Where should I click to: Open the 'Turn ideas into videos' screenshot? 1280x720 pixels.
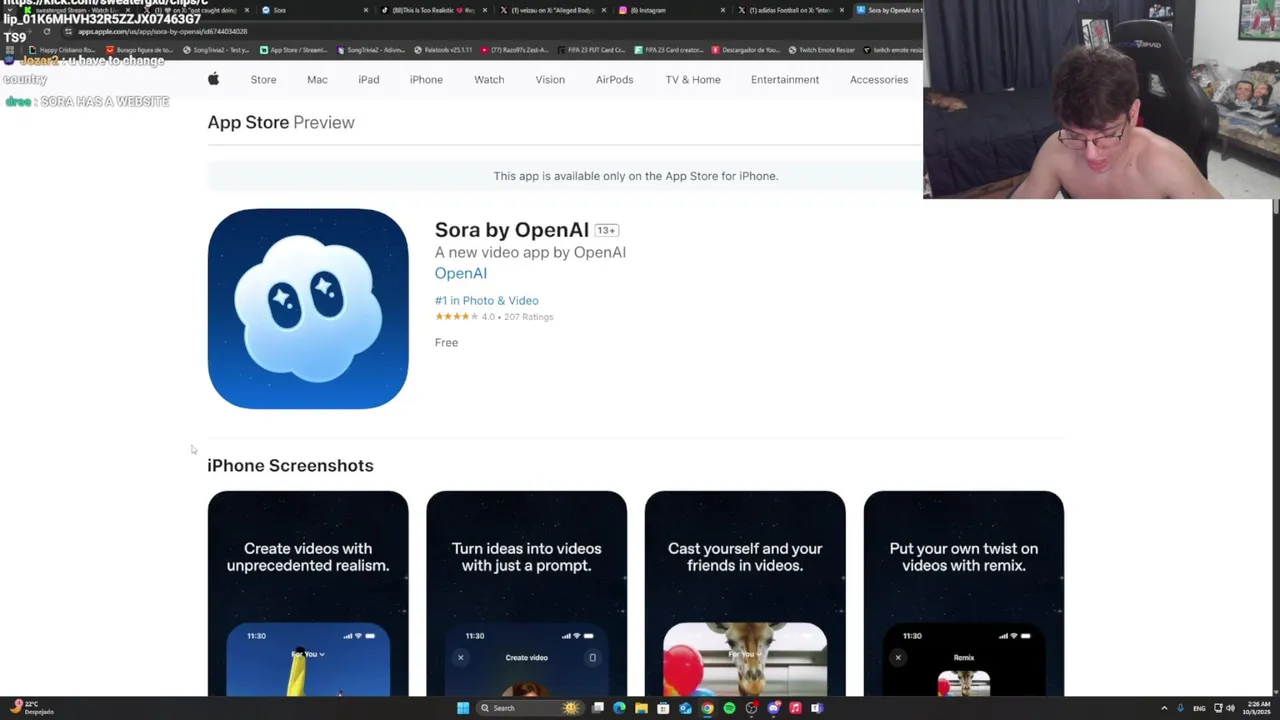(527, 593)
